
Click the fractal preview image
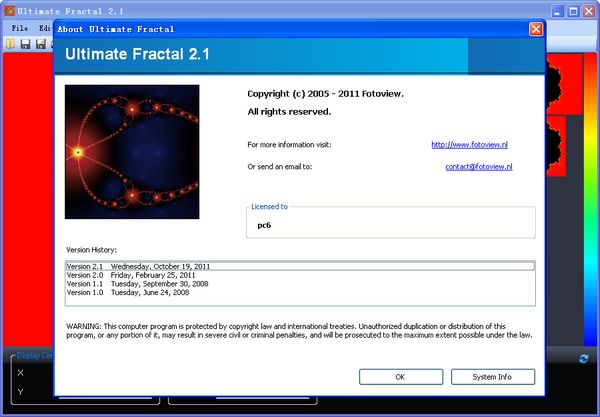point(132,152)
